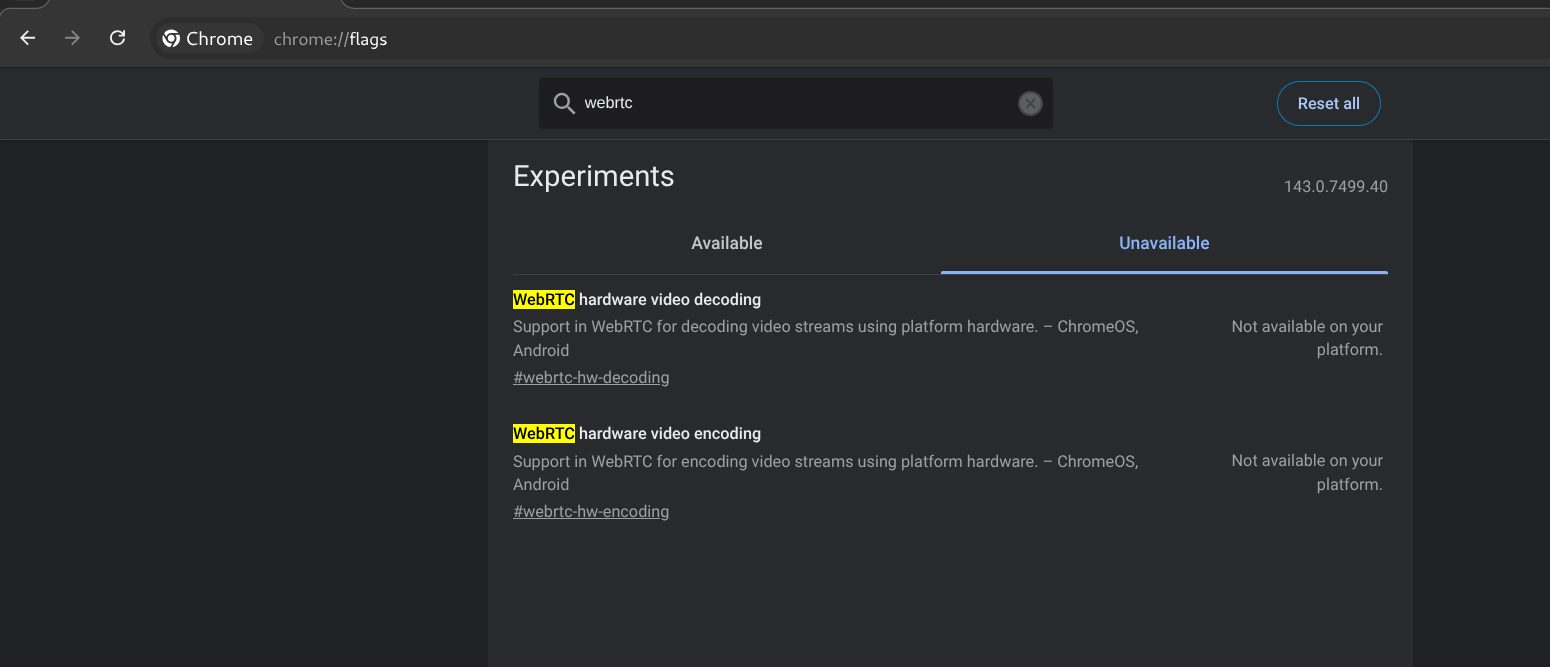
Task: Click the WebRTC hardware video decoding title
Action: [637, 300]
